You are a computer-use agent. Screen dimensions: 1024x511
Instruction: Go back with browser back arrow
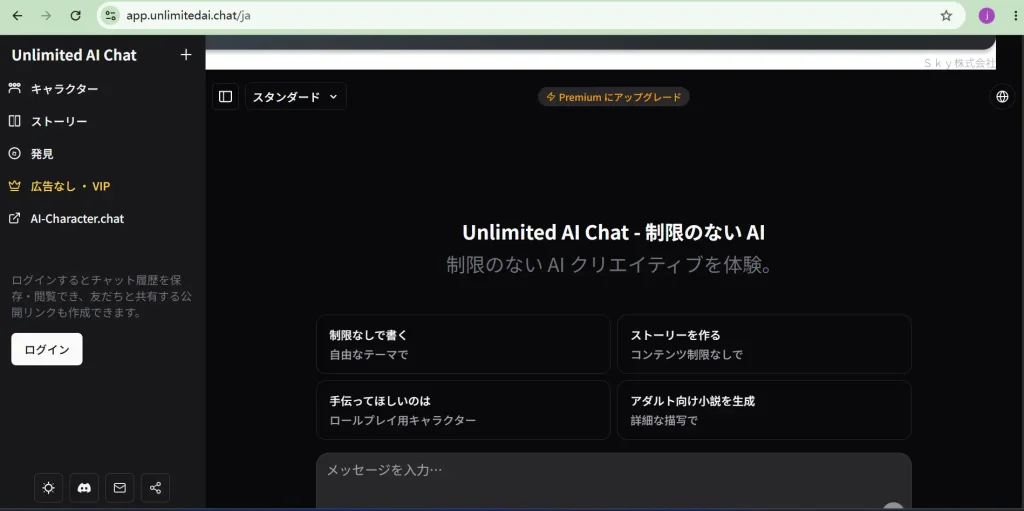click(x=17, y=16)
